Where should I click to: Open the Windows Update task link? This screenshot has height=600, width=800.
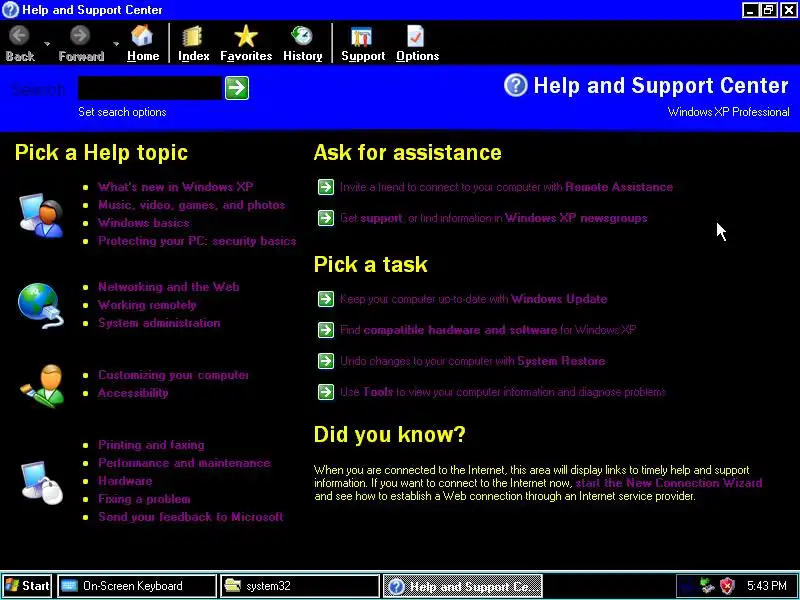[x=559, y=299]
